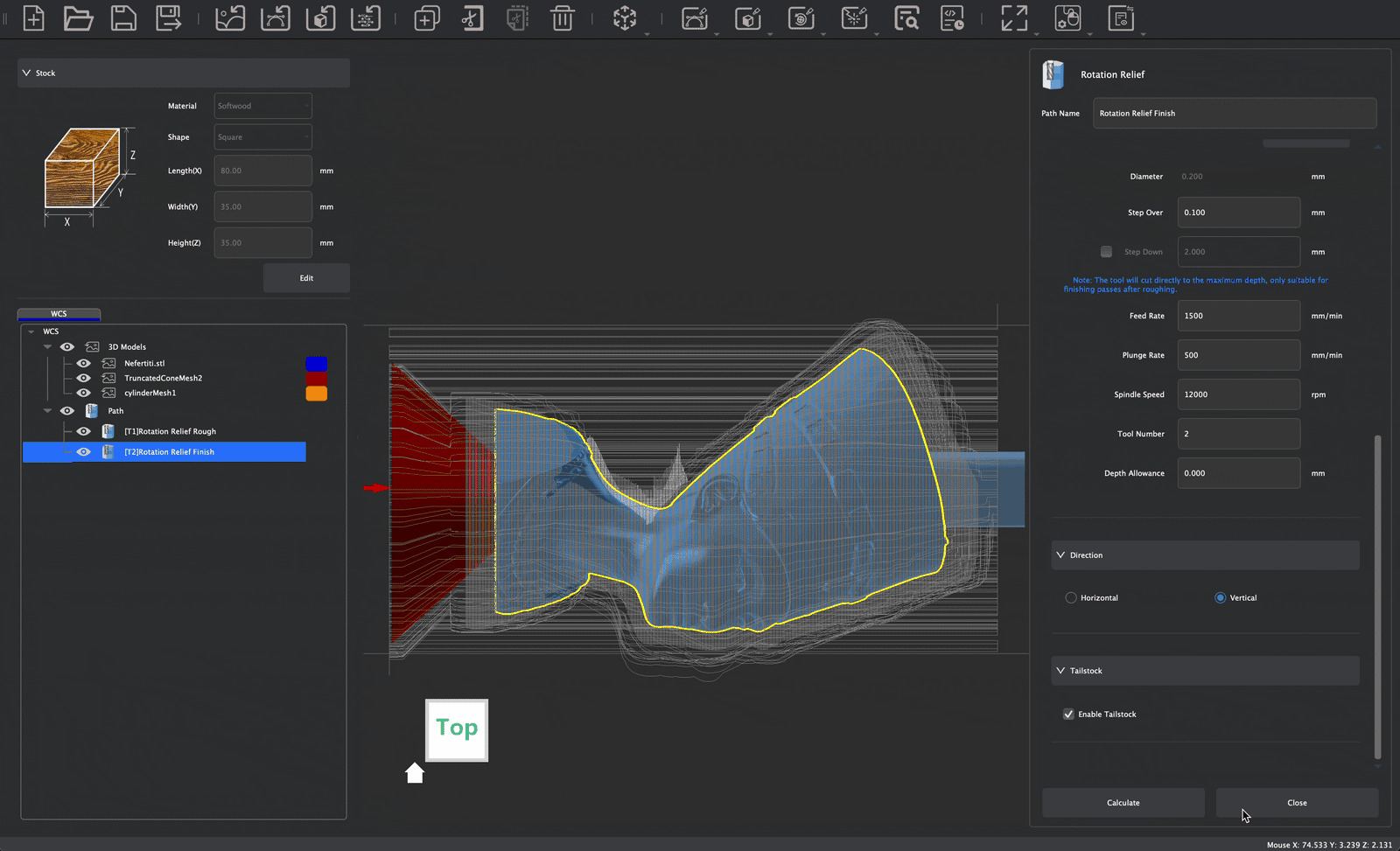This screenshot has height=851, width=1400.
Task: Select the Import 3D model tool
Action: (x=320, y=17)
